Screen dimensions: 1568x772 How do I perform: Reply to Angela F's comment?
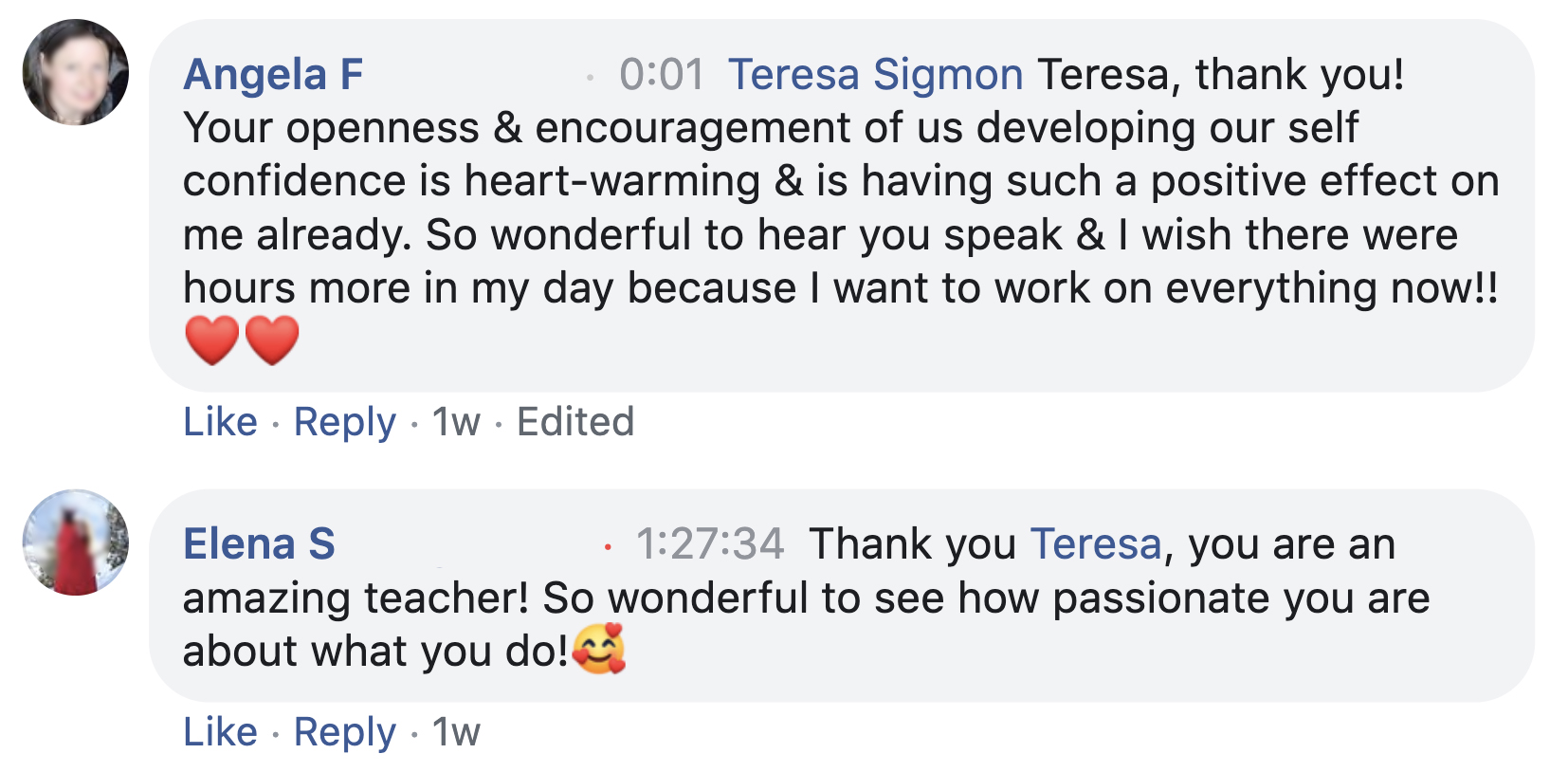point(344,421)
